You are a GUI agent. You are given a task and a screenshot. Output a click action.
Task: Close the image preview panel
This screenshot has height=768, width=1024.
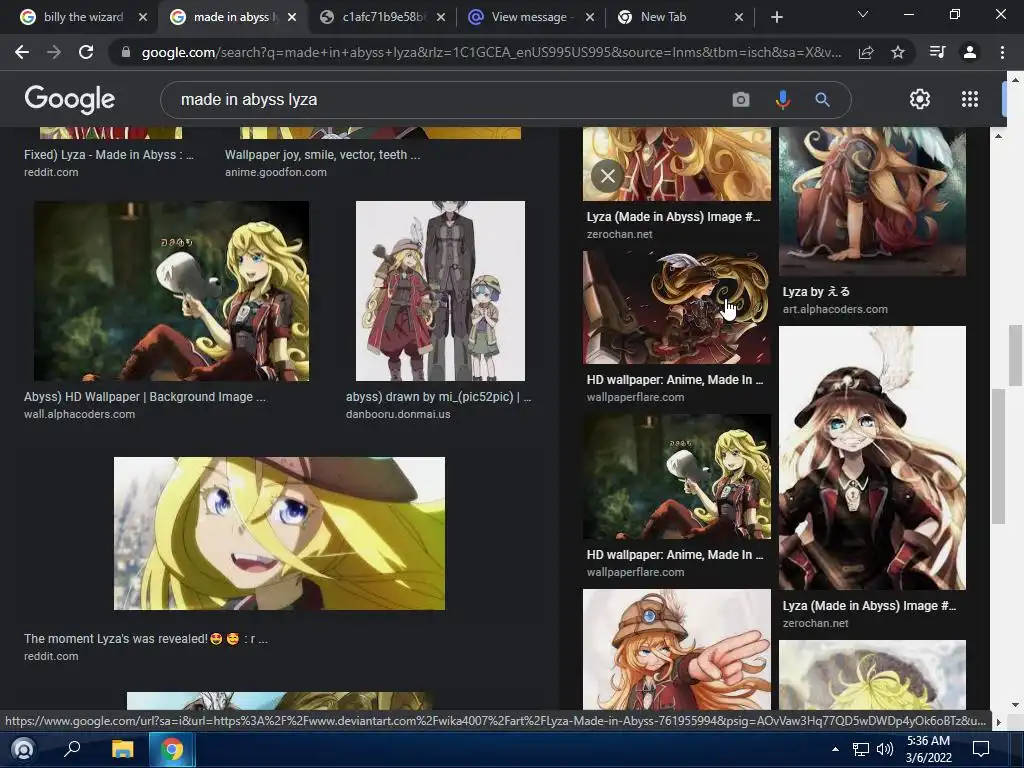point(607,176)
